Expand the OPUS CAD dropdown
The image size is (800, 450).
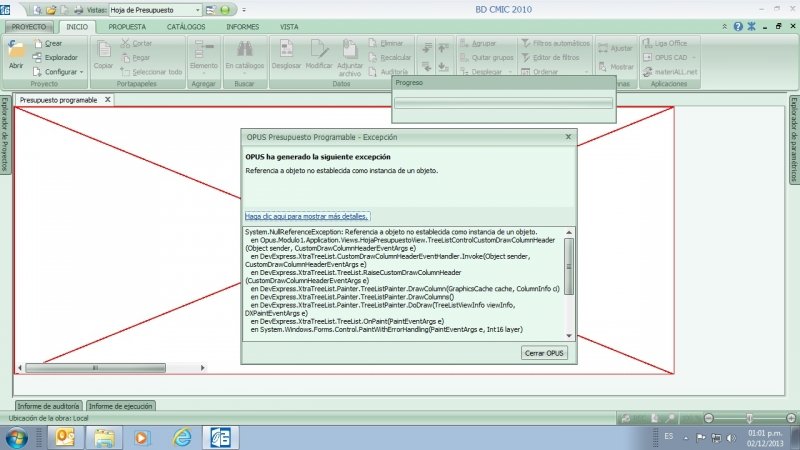(692, 58)
